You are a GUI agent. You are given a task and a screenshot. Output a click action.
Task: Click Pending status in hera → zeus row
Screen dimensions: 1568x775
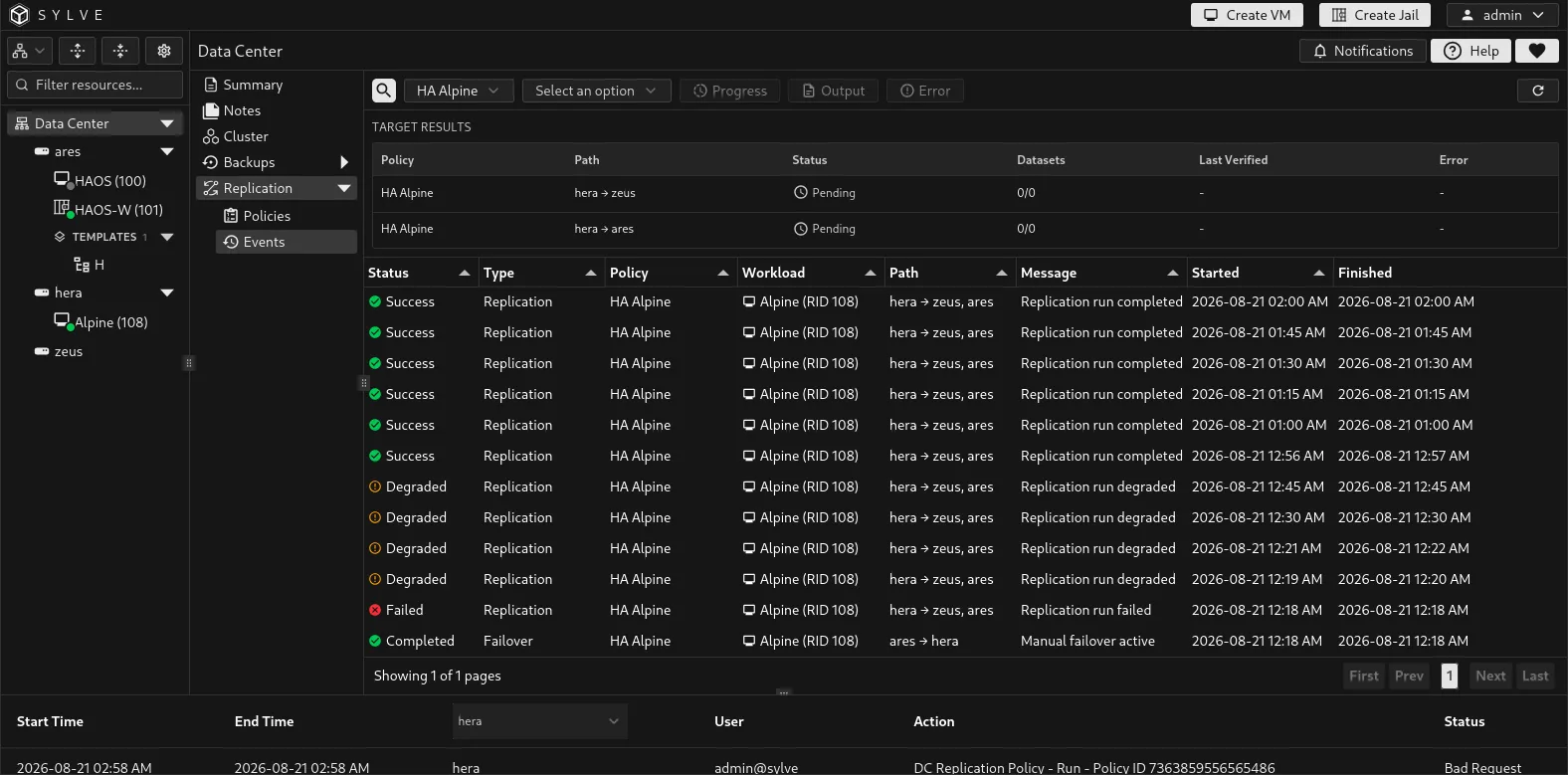[824, 193]
